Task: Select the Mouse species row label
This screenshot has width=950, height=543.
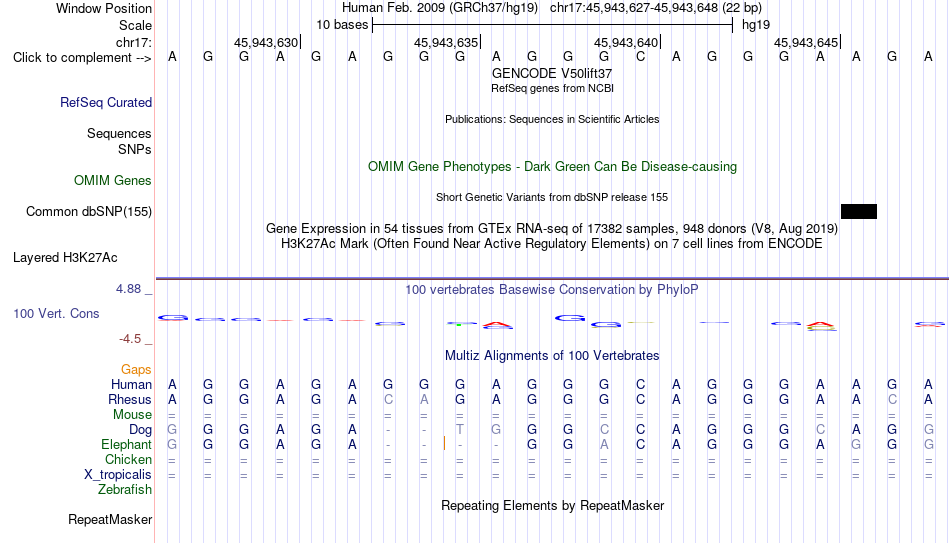Action: (132, 415)
